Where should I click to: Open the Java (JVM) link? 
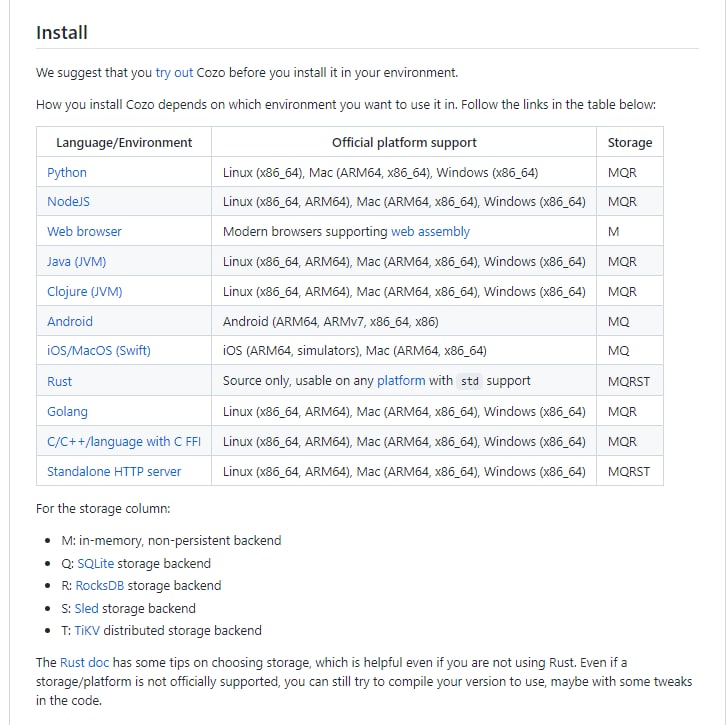coord(76,262)
